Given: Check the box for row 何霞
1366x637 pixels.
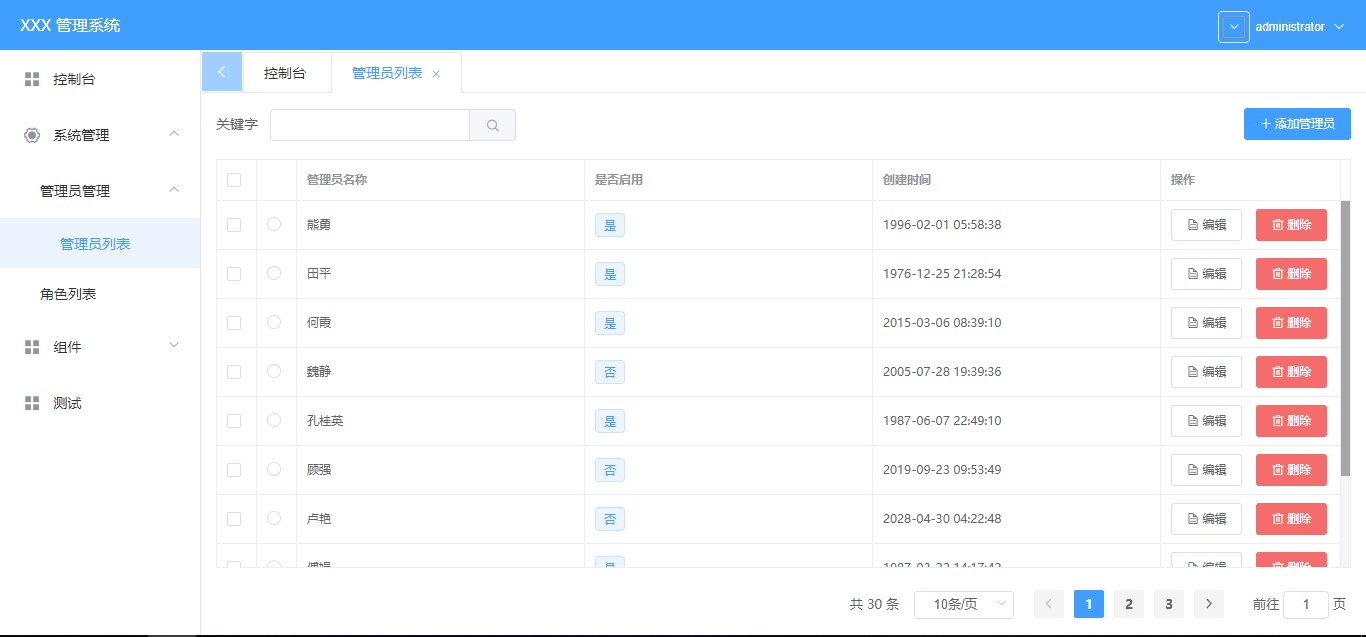Looking at the screenshot, I should (234, 323).
